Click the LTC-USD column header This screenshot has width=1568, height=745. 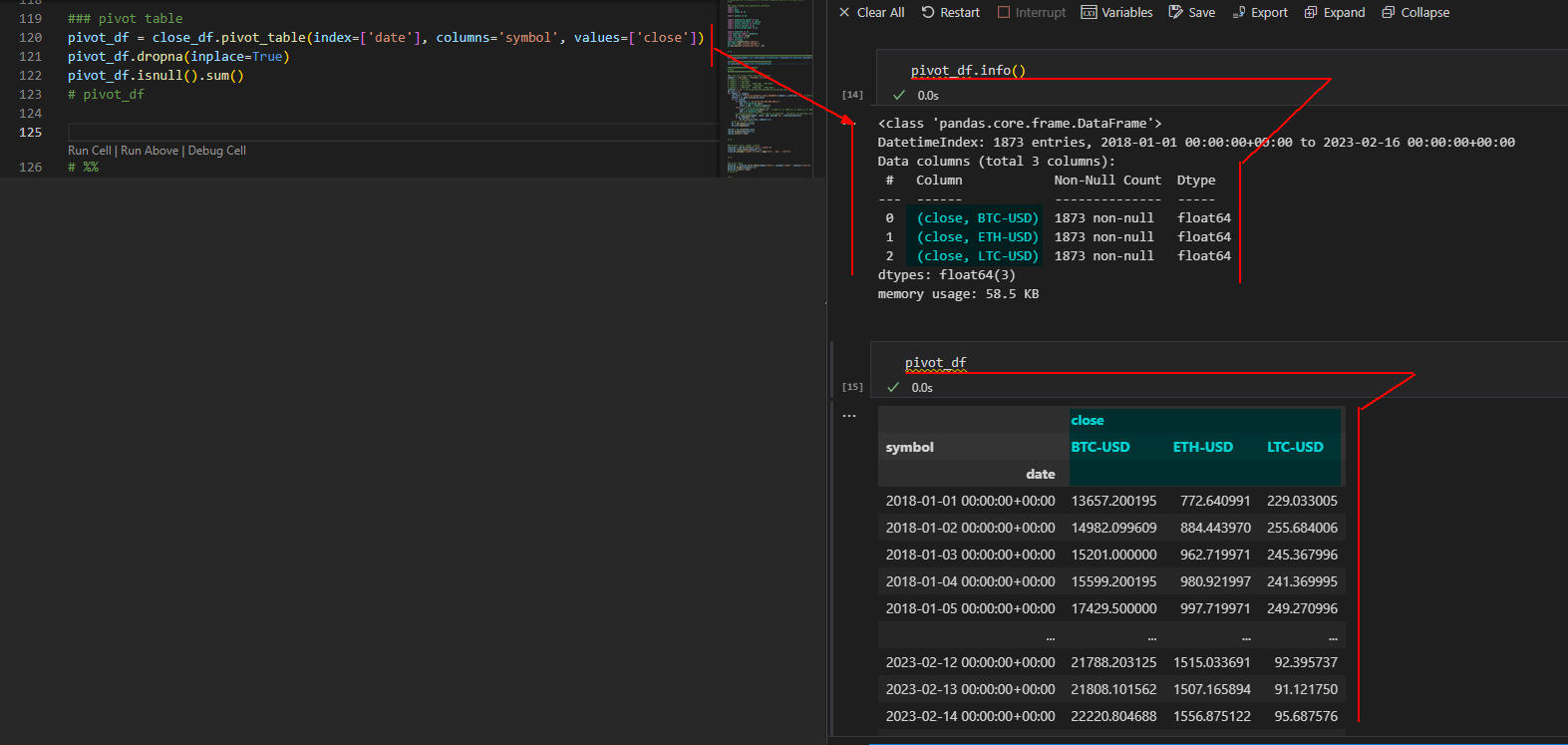tap(1295, 447)
